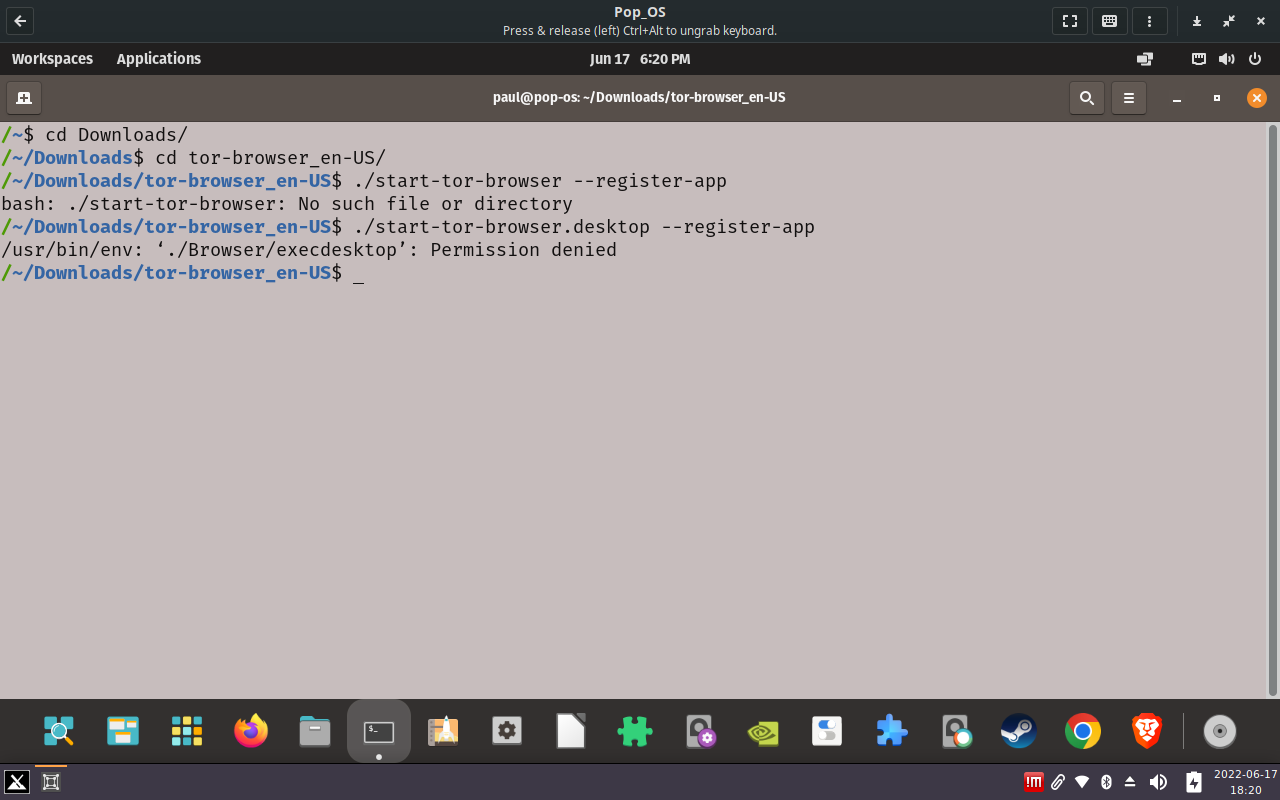The image size is (1280, 800).
Task: Click the host taskbar speaker icon
Action: click(1158, 782)
